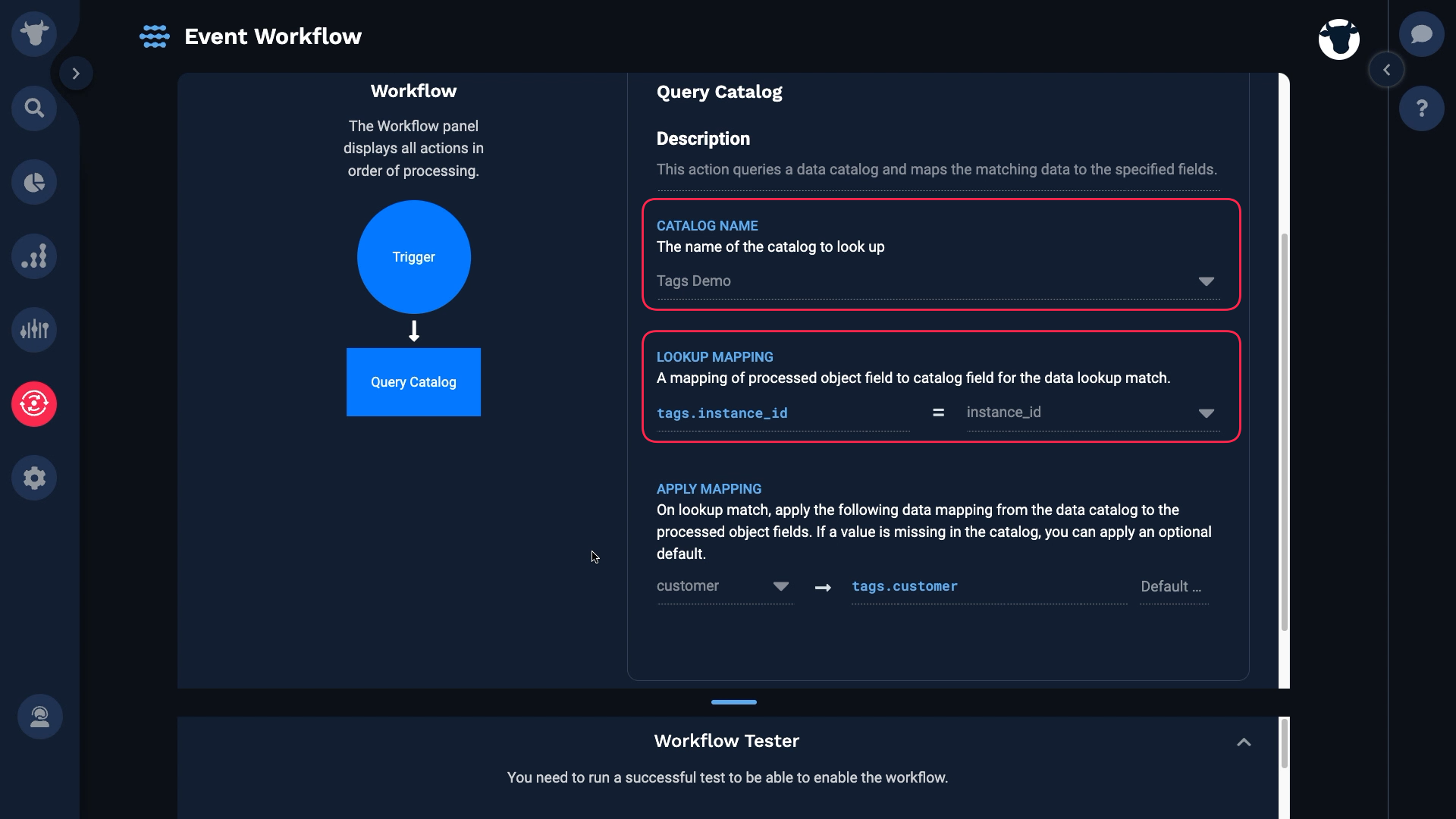Image resolution: width=1456 pixels, height=819 pixels.
Task: Select the Query Catalog action block
Action: 413,382
